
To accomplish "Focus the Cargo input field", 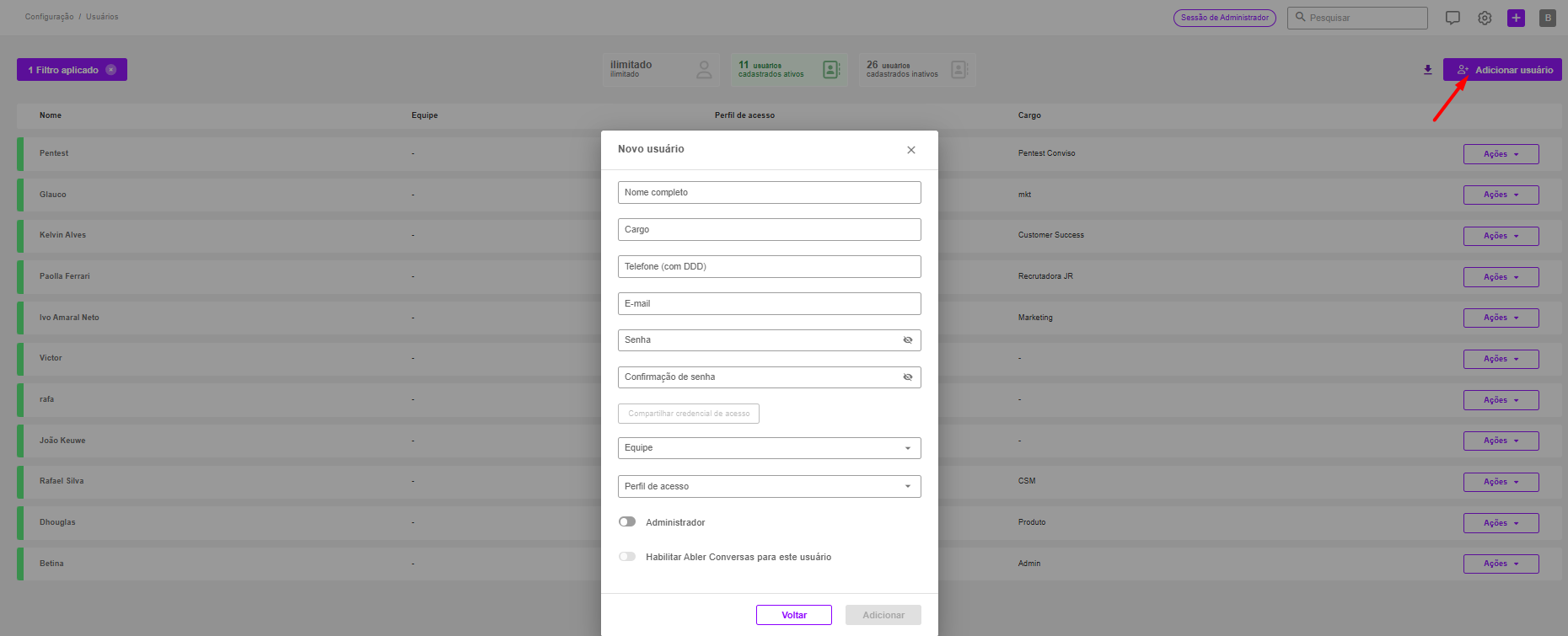I will [x=769, y=230].
